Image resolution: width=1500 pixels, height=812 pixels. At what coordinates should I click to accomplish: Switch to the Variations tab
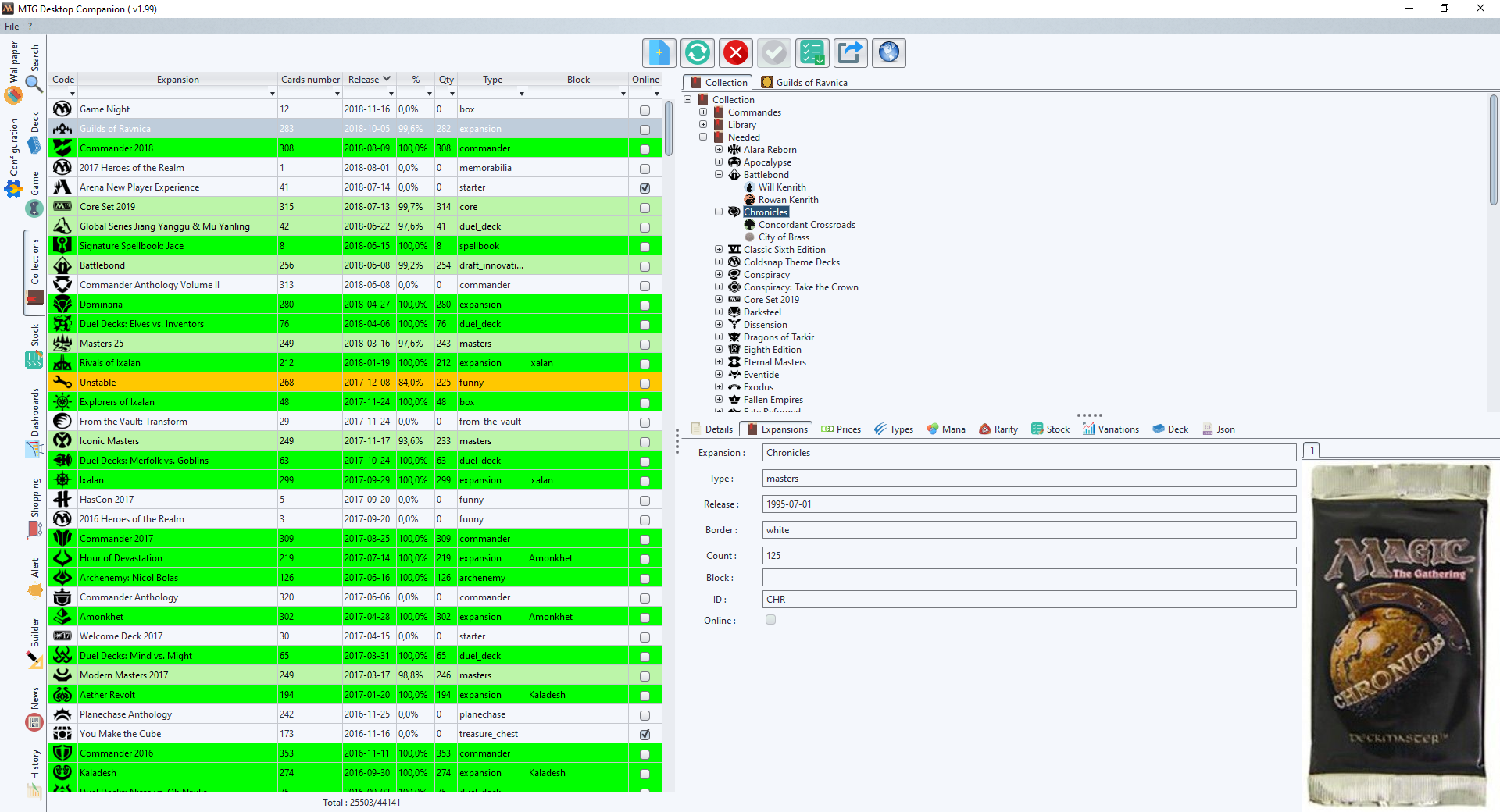[1111, 429]
